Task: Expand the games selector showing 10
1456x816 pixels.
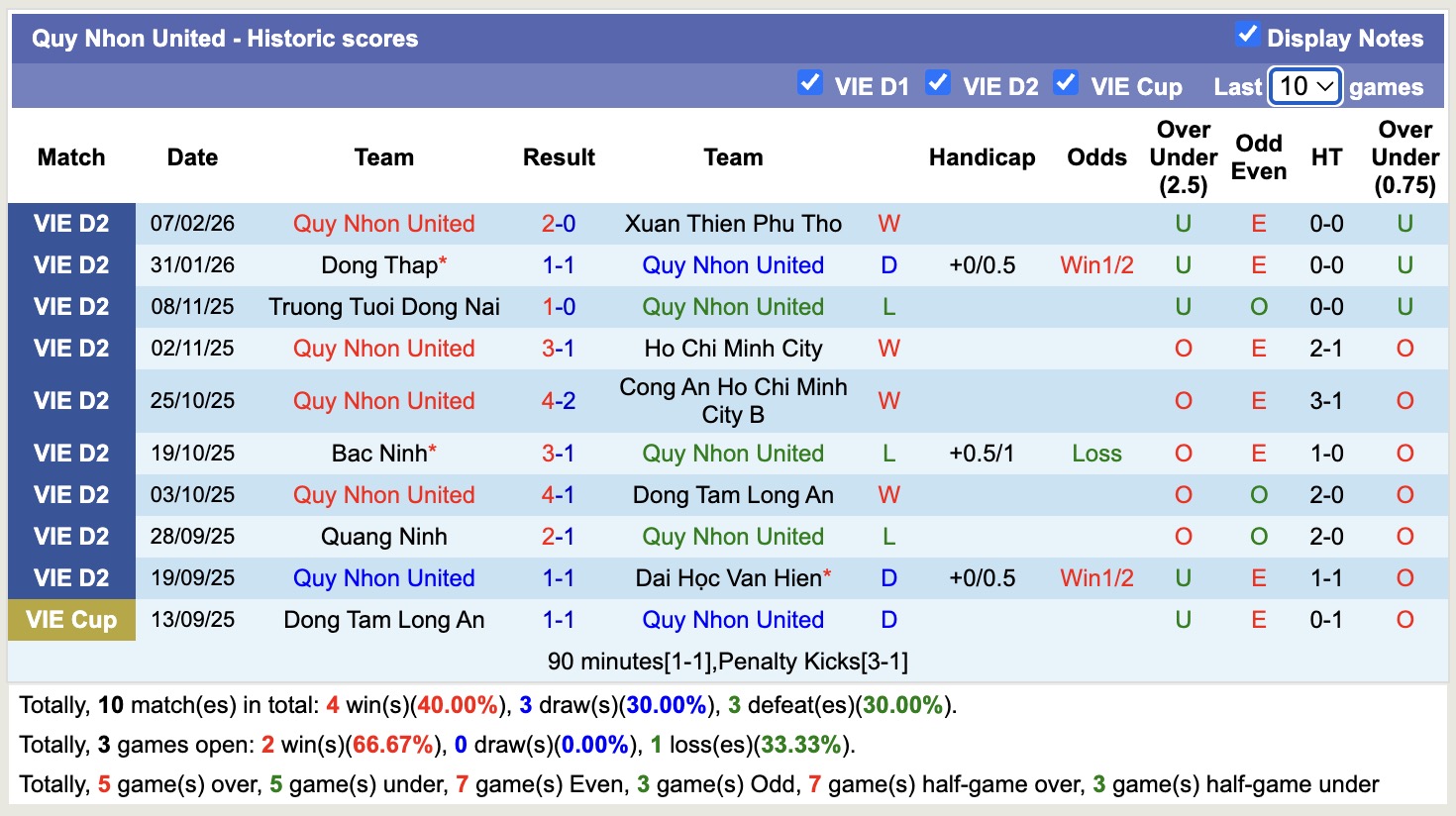Action: click(1304, 86)
